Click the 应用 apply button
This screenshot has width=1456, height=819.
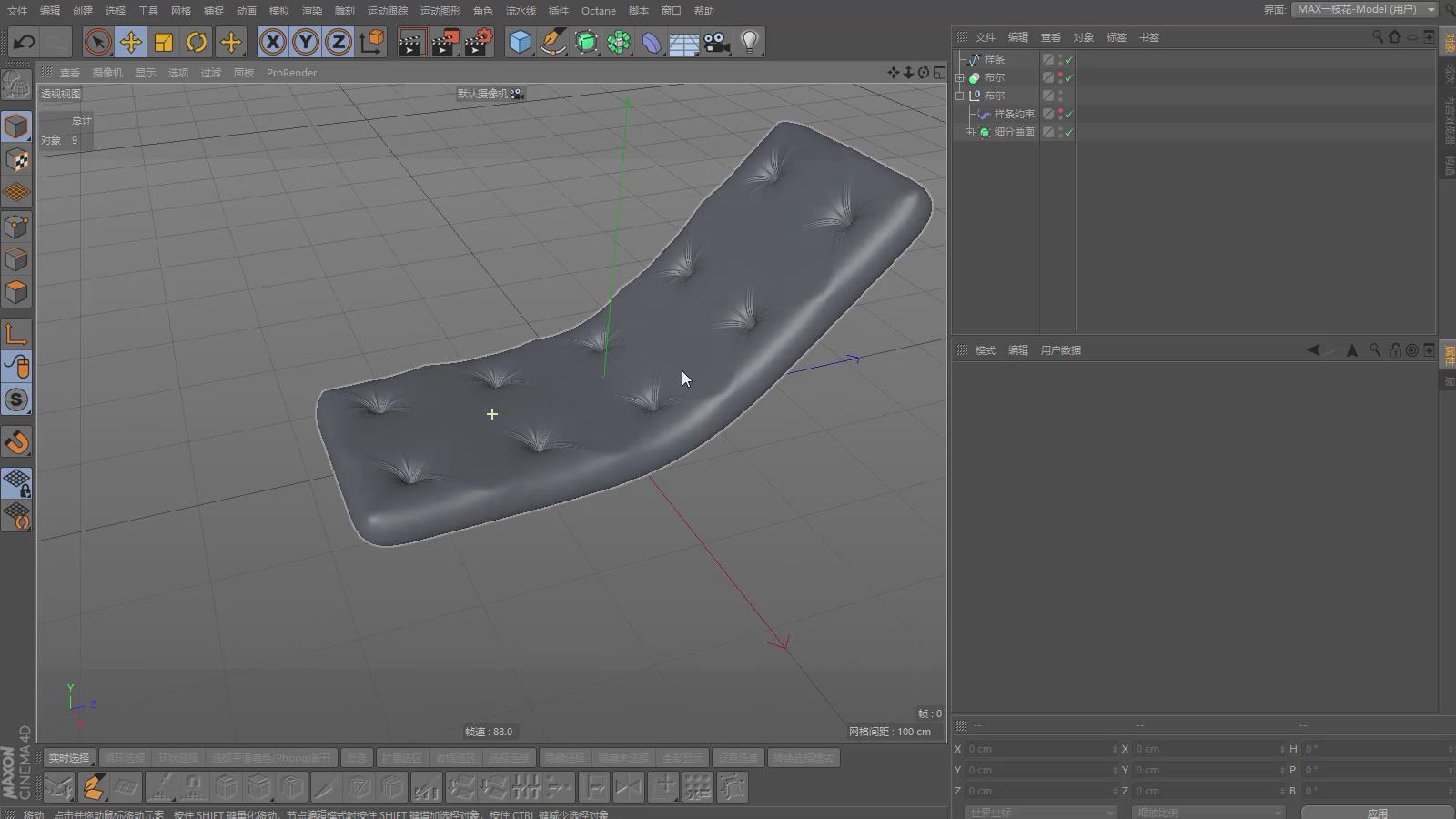coord(1377,813)
